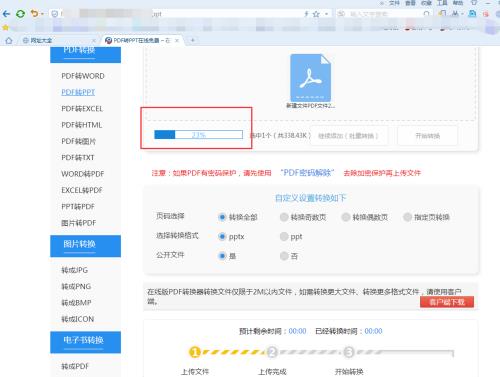The width and height of the screenshot is (500, 377).
Task: Choose ppt as conversion format
Action: (x=284, y=237)
